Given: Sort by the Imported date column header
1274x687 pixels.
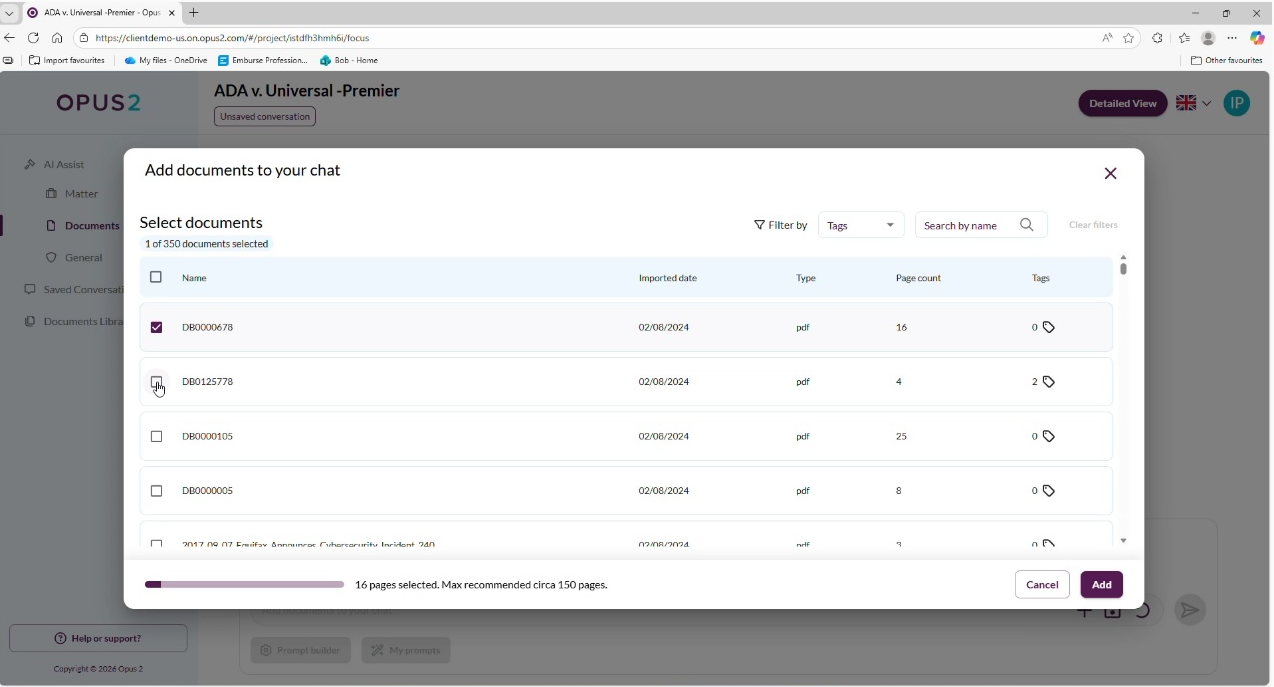Looking at the screenshot, I should pos(667,278).
